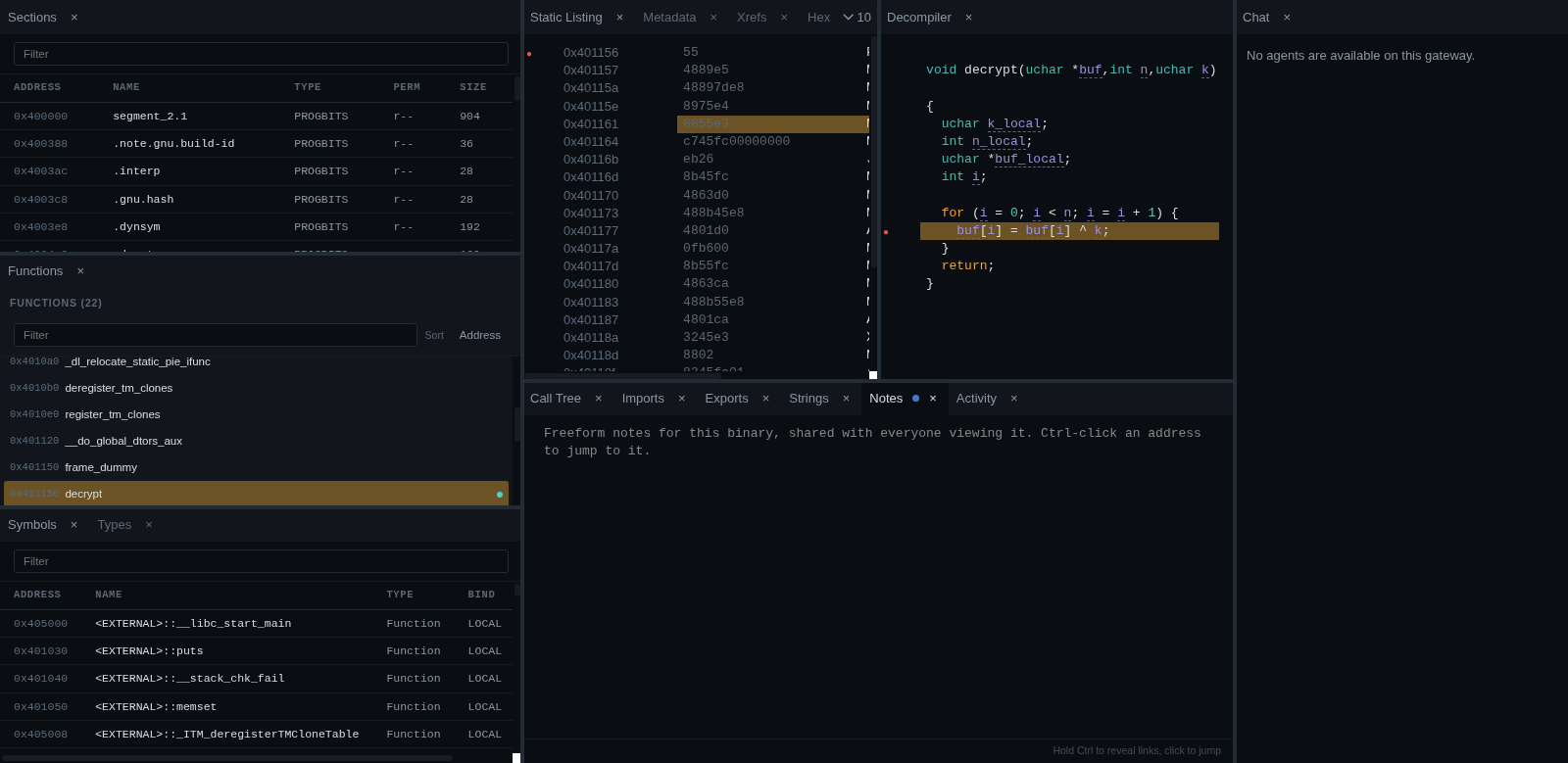Select the decrypt function in Functions list
1568x763 pixels.
click(256, 494)
